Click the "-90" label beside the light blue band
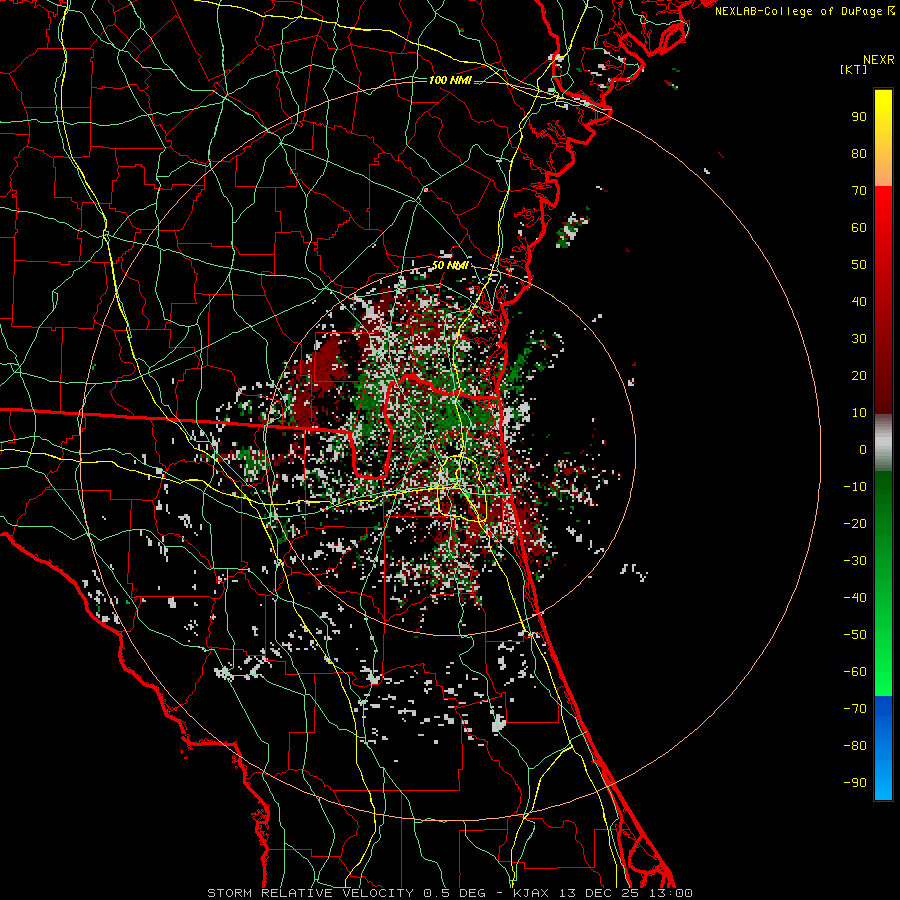 click(855, 783)
